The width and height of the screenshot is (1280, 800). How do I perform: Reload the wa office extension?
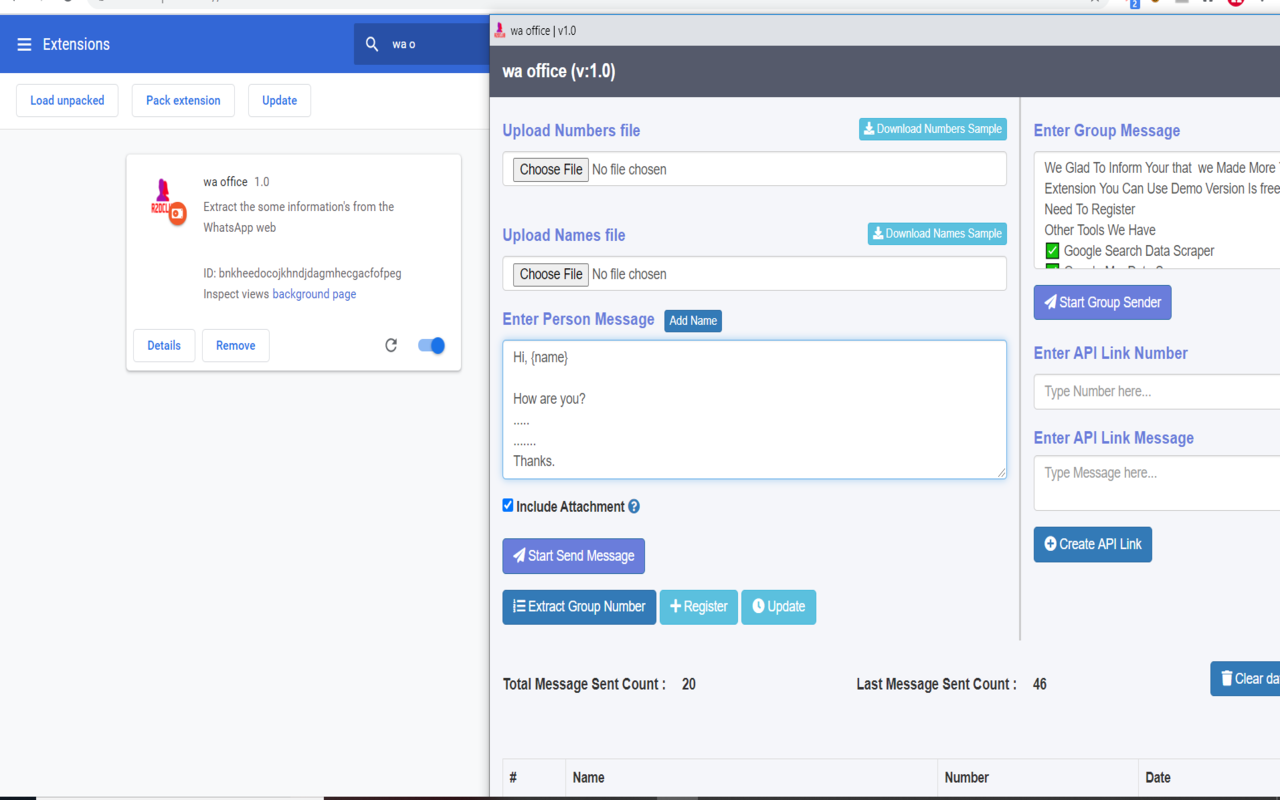pos(391,345)
